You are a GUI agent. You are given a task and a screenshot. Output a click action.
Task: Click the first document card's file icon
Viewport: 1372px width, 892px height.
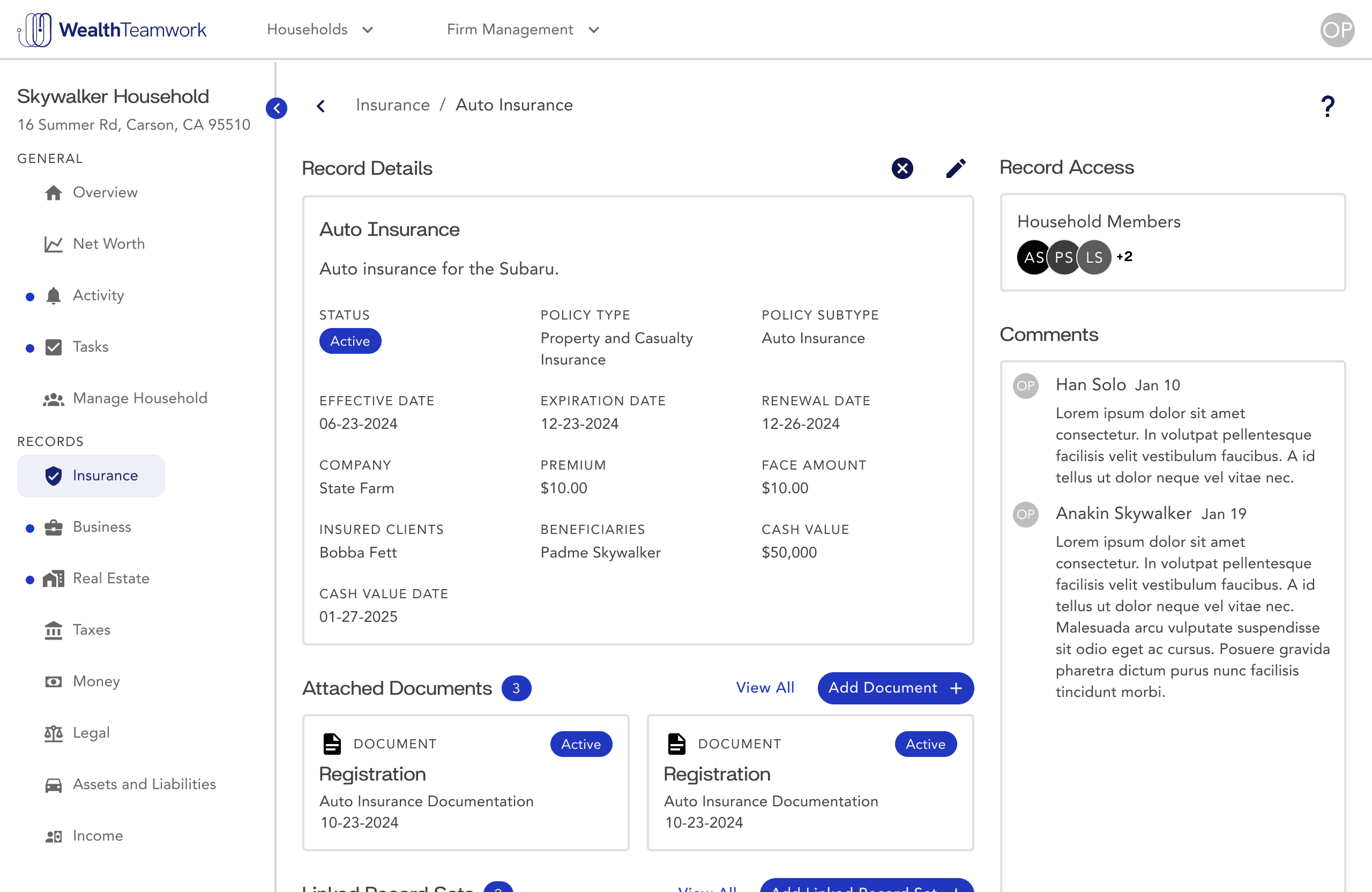click(332, 744)
